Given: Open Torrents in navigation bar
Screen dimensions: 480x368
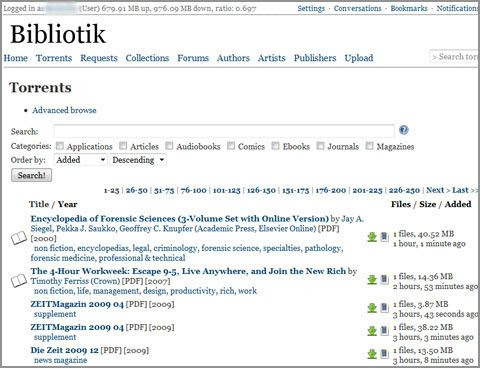Looking at the screenshot, I should (54, 58).
